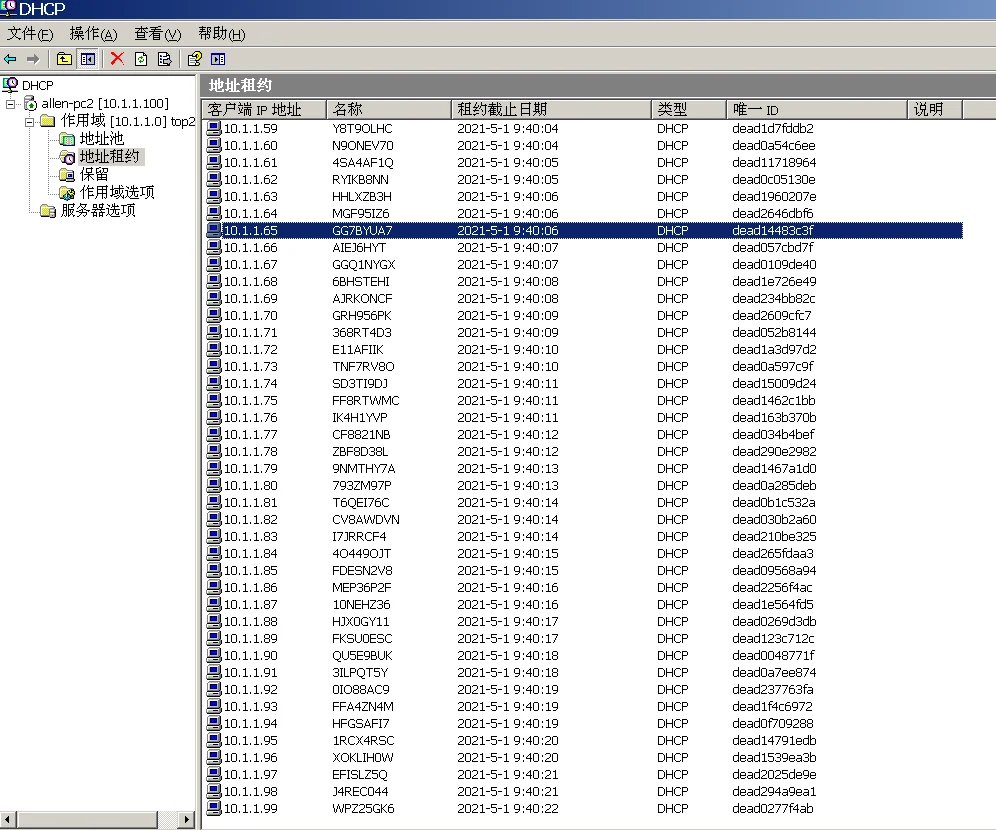Click the 保留 folder icon

click(67, 174)
